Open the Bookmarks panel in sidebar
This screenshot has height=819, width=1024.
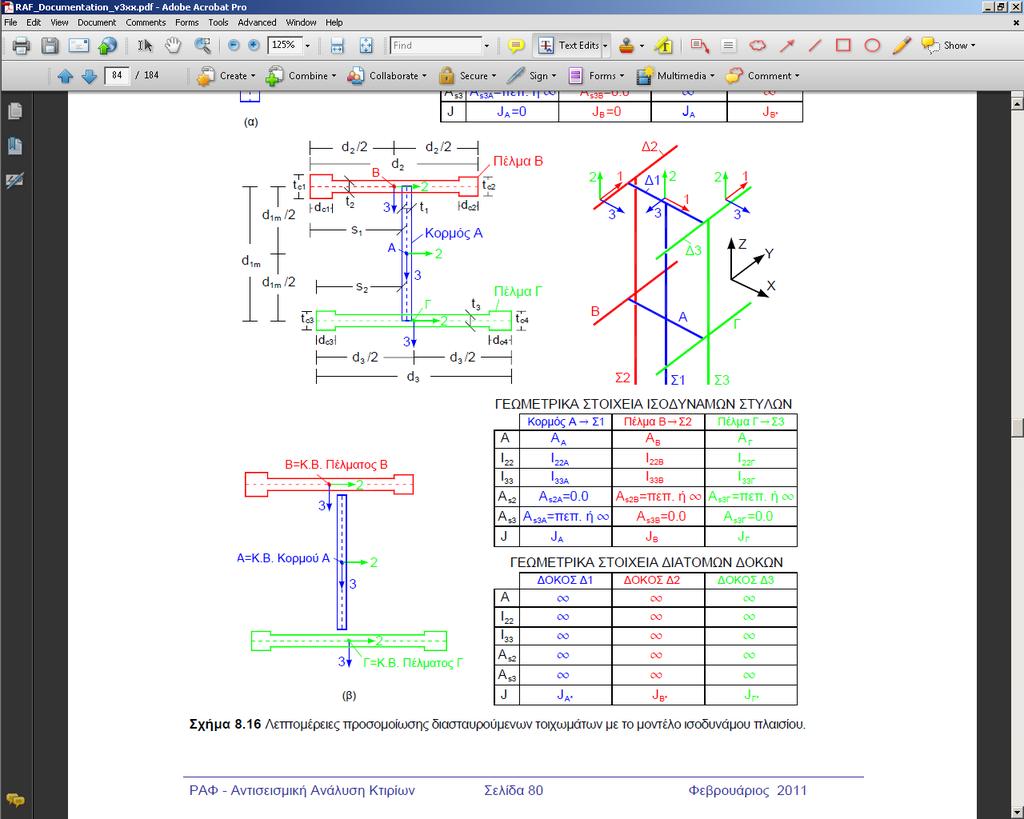point(15,146)
